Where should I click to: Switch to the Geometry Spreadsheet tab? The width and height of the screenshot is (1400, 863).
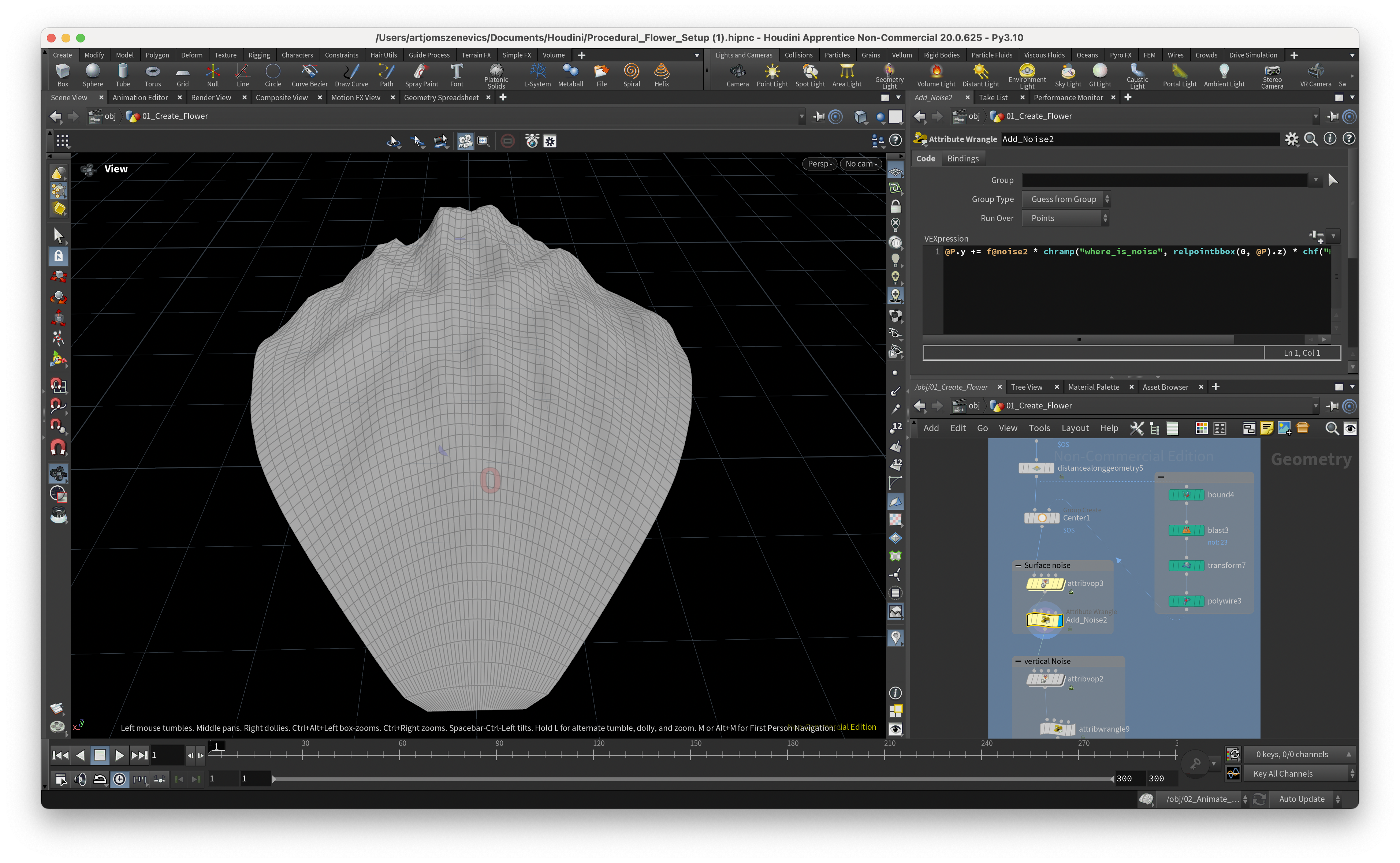coord(441,98)
